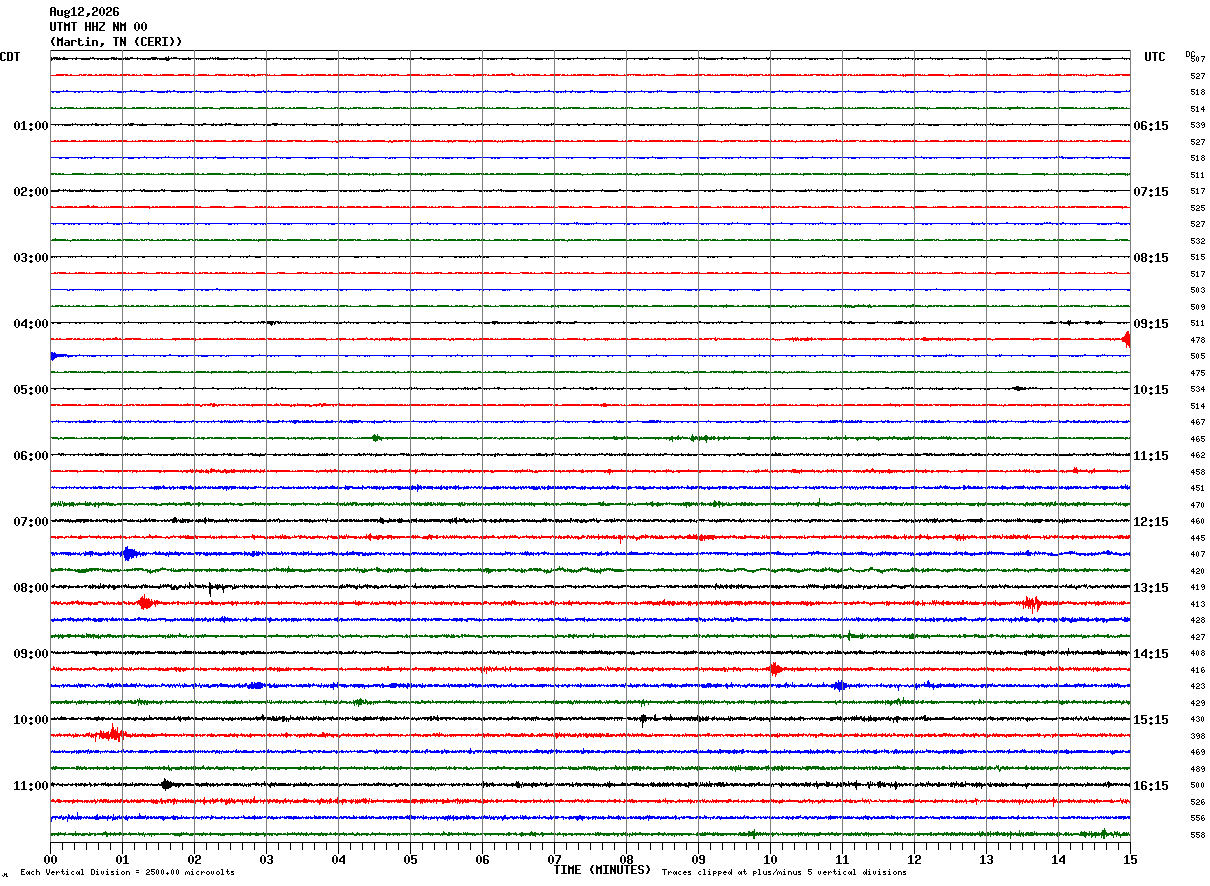Click the red seismic burst near 09:15 UTC
This screenshot has width=1210, height=886.
coord(1126,339)
